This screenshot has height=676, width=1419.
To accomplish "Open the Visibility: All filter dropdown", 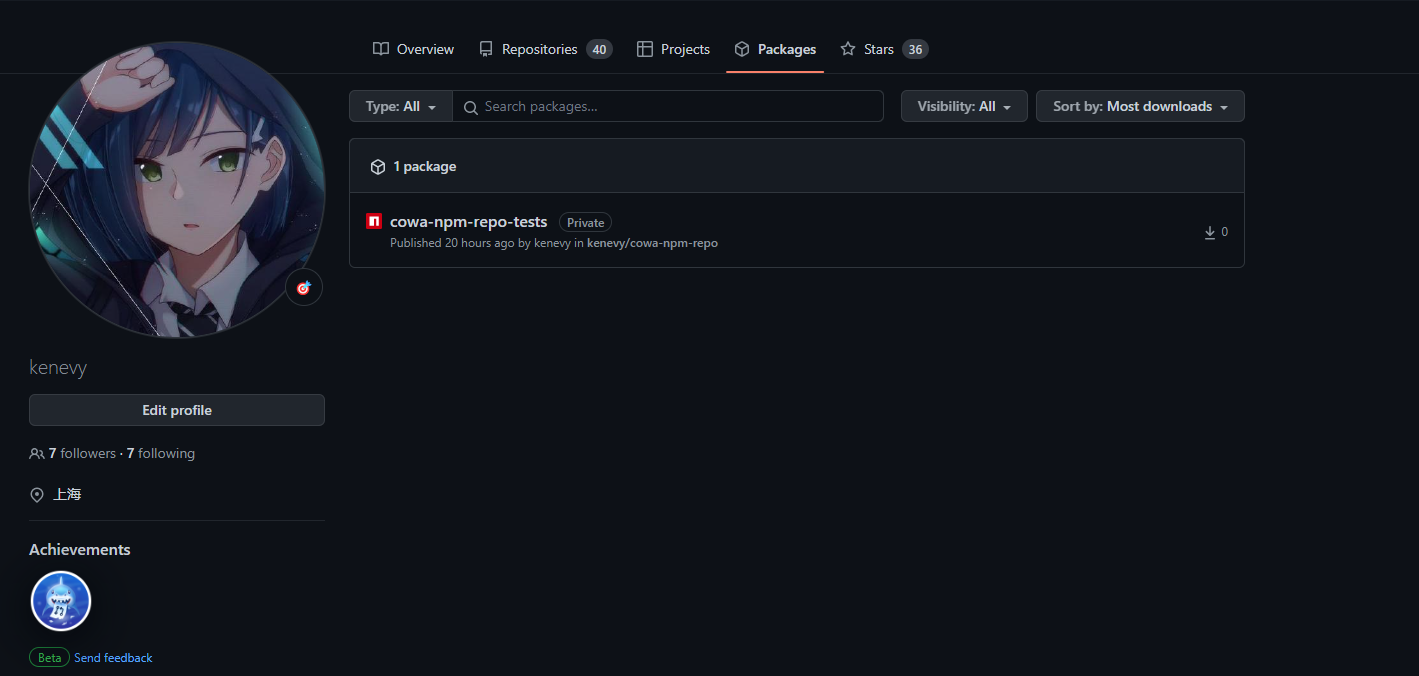I will [963, 106].
